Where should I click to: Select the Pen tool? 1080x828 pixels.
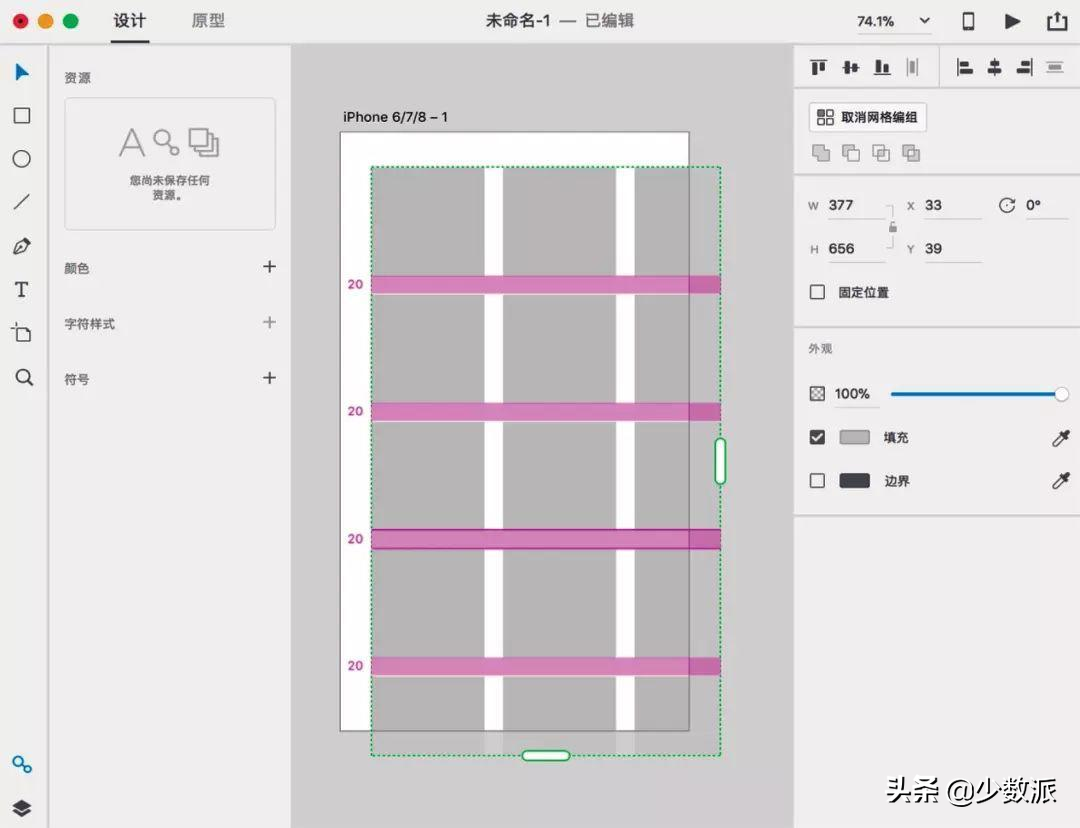pos(22,246)
